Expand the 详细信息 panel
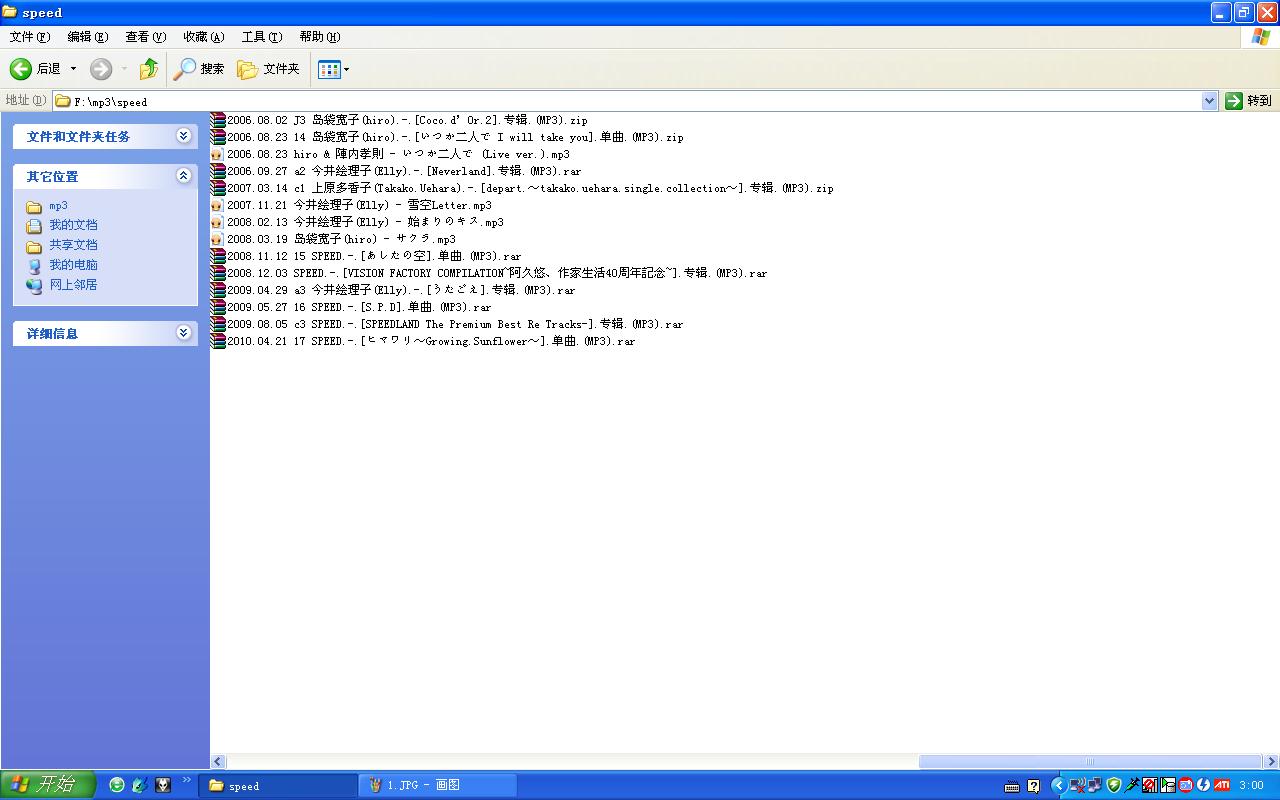This screenshot has height=800, width=1280. click(184, 333)
